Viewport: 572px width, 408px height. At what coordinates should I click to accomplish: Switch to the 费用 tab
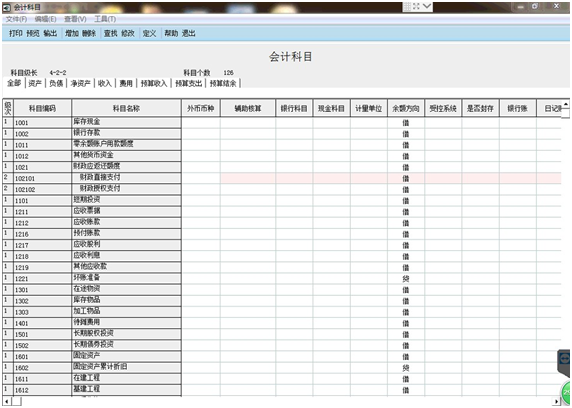(126, 83)
